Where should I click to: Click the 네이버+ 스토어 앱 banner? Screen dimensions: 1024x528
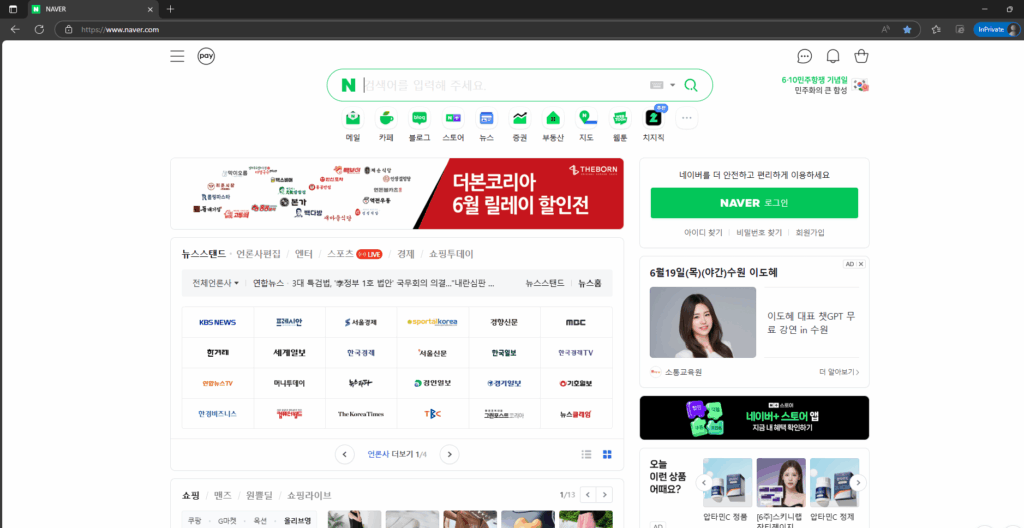(x=754, y=418)
